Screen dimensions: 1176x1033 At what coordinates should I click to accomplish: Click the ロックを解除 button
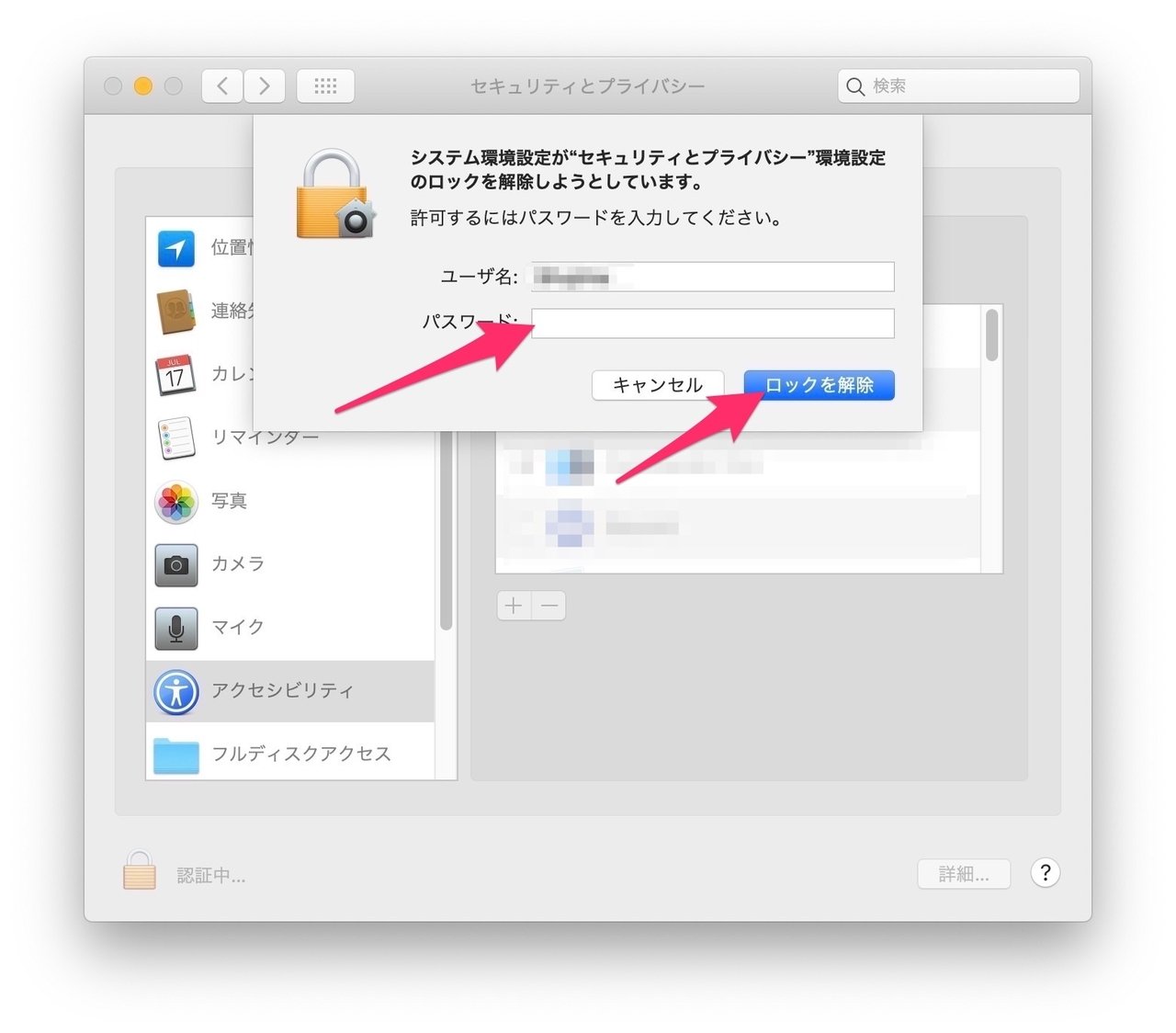(820, 385)
